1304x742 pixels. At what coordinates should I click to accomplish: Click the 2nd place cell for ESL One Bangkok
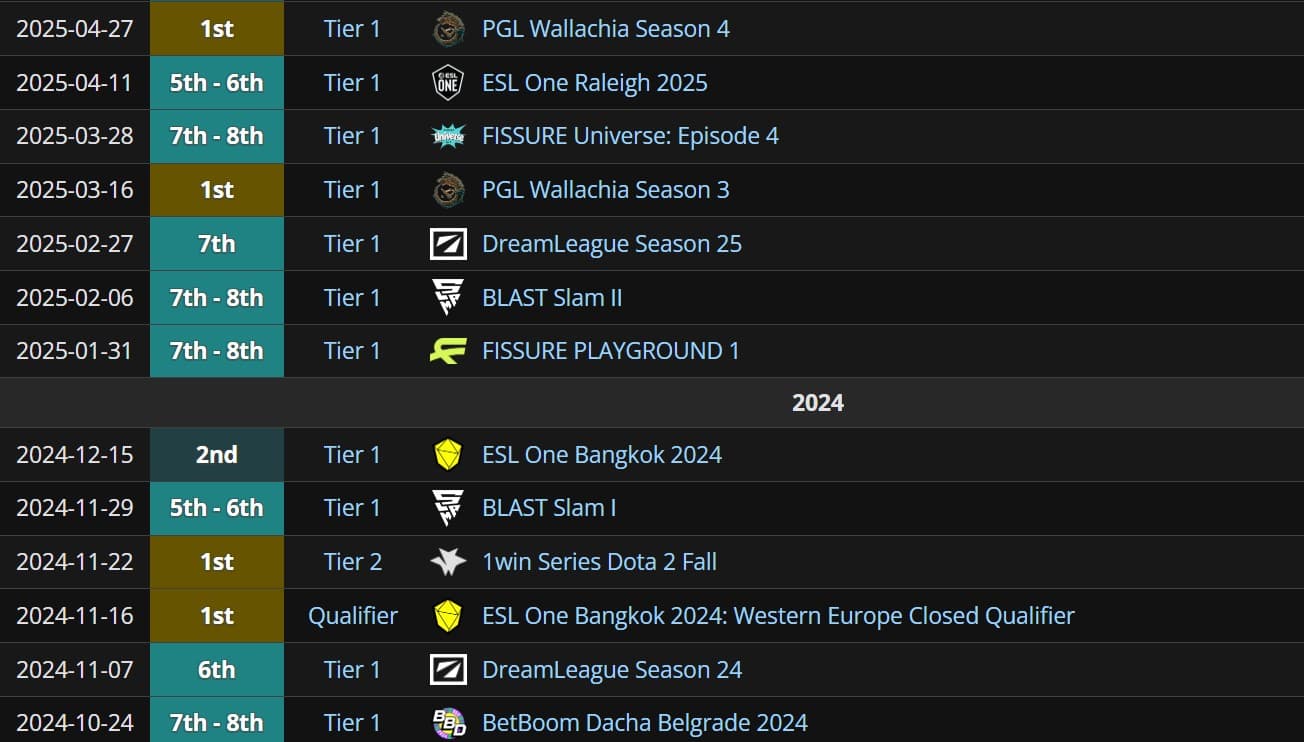[216, 454]
